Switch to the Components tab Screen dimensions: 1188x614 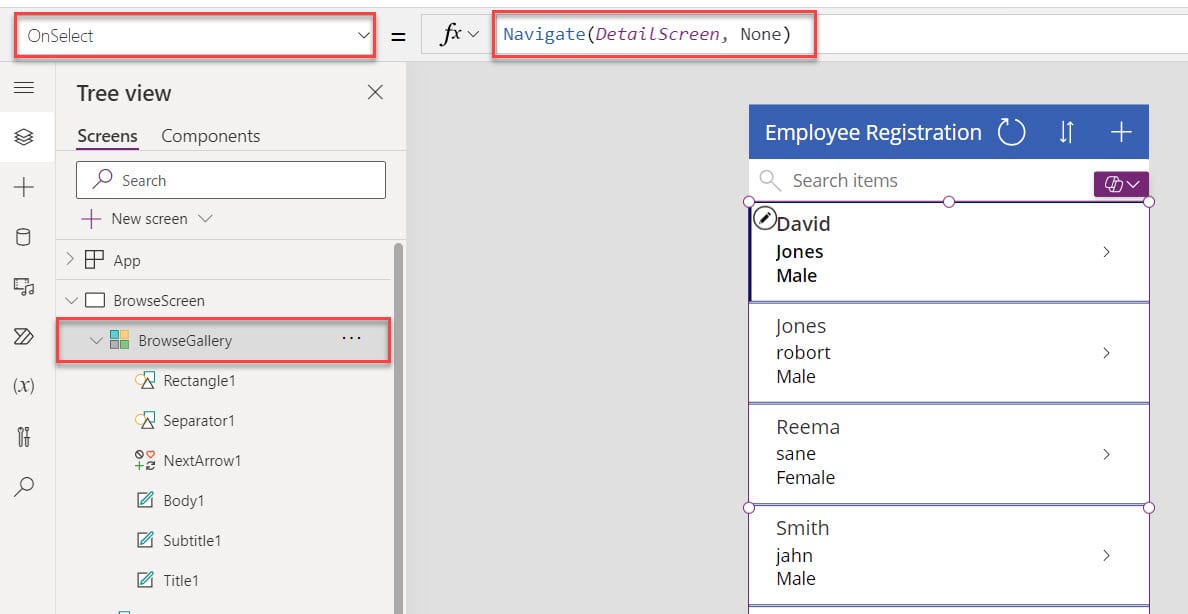click(211, 136)
